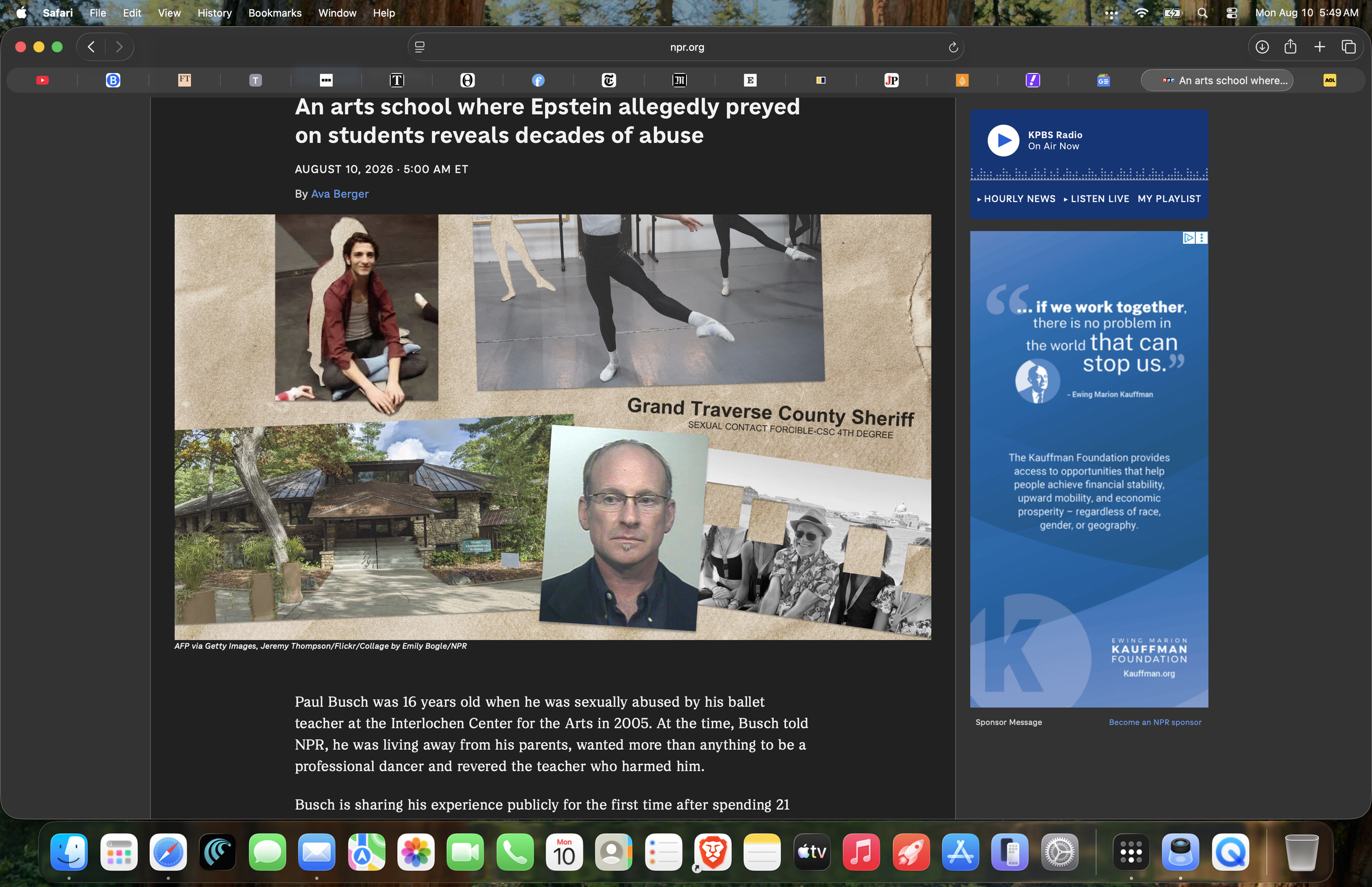
Task: Open Maps from the Dock
Action: pos(366,852)
